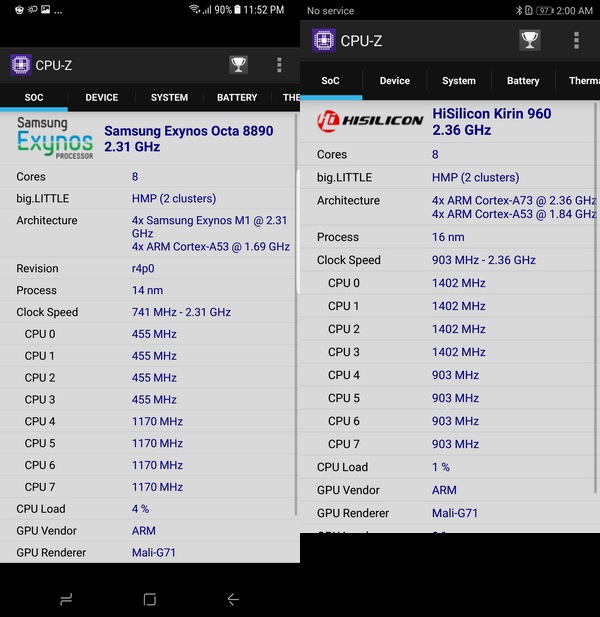Tap the CPU 4 row showing 1170 MHz

[x=148, y=421]
